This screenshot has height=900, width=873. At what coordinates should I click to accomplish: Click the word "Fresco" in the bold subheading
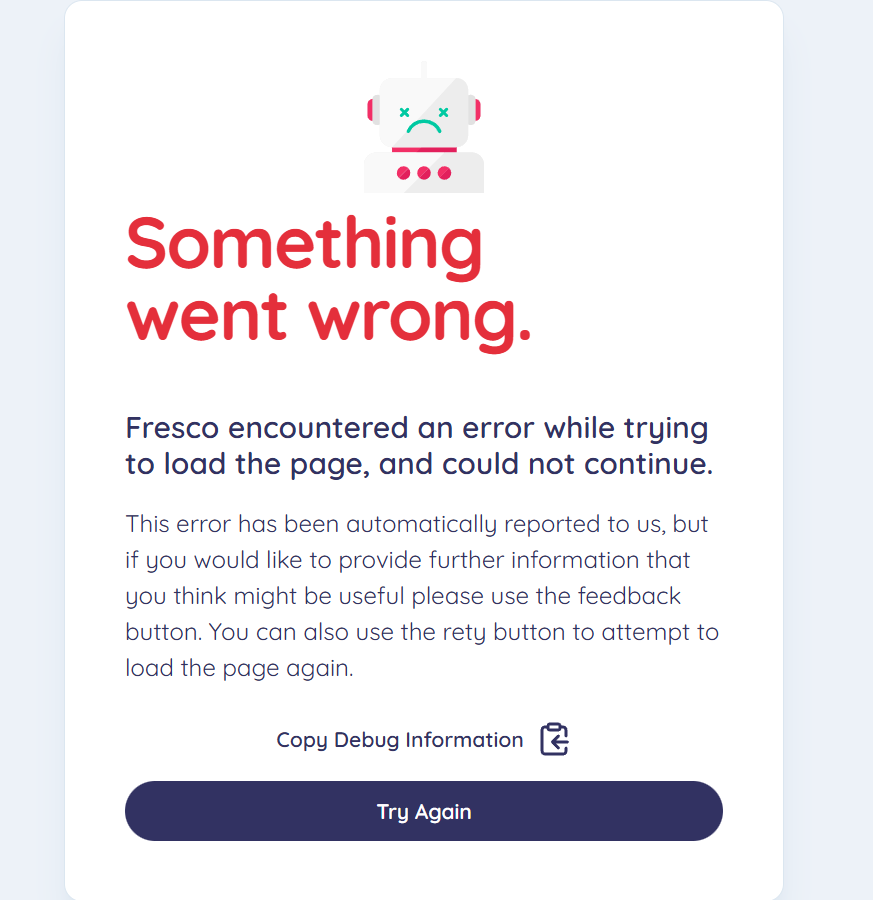[172, 428]
